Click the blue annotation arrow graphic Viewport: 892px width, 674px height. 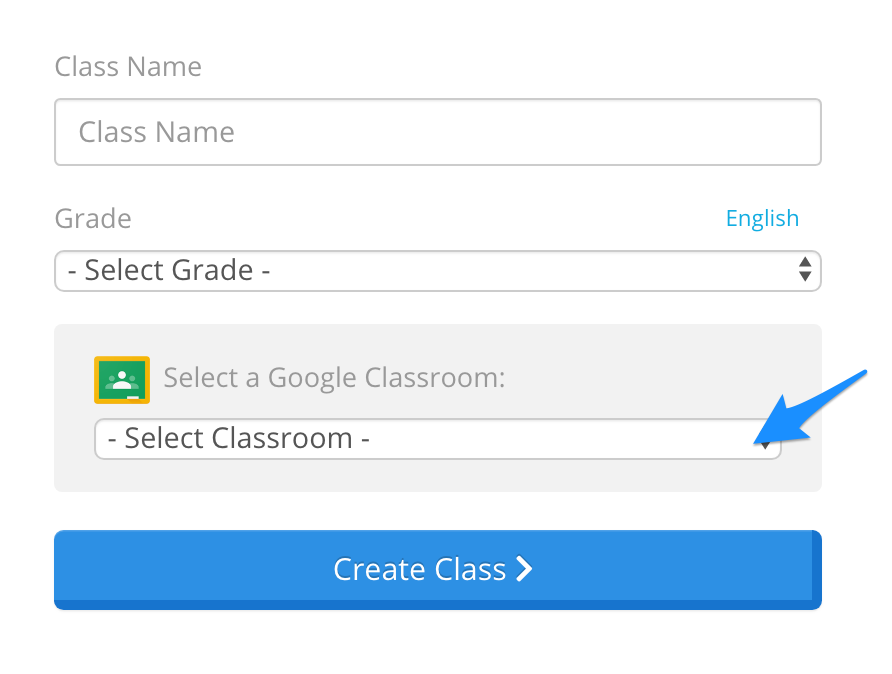[810, 408]
